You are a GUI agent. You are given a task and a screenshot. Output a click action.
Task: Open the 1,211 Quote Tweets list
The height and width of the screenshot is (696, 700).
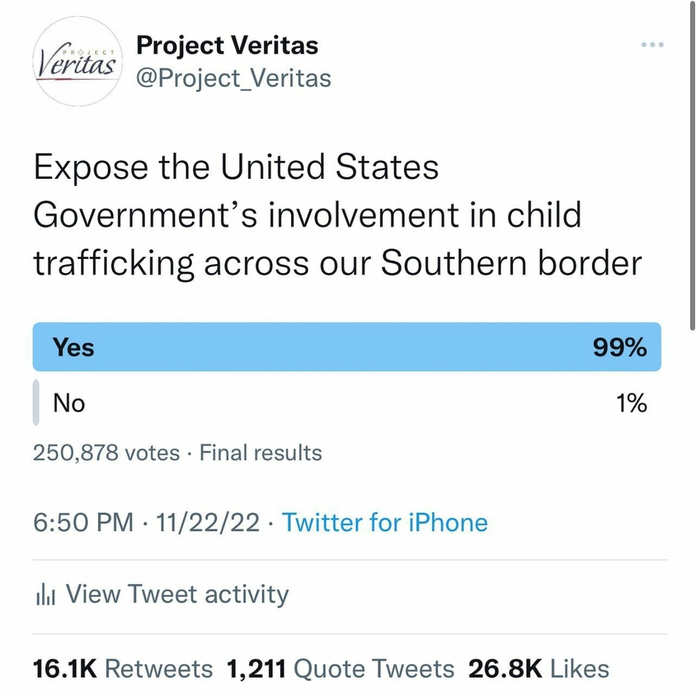340,668
